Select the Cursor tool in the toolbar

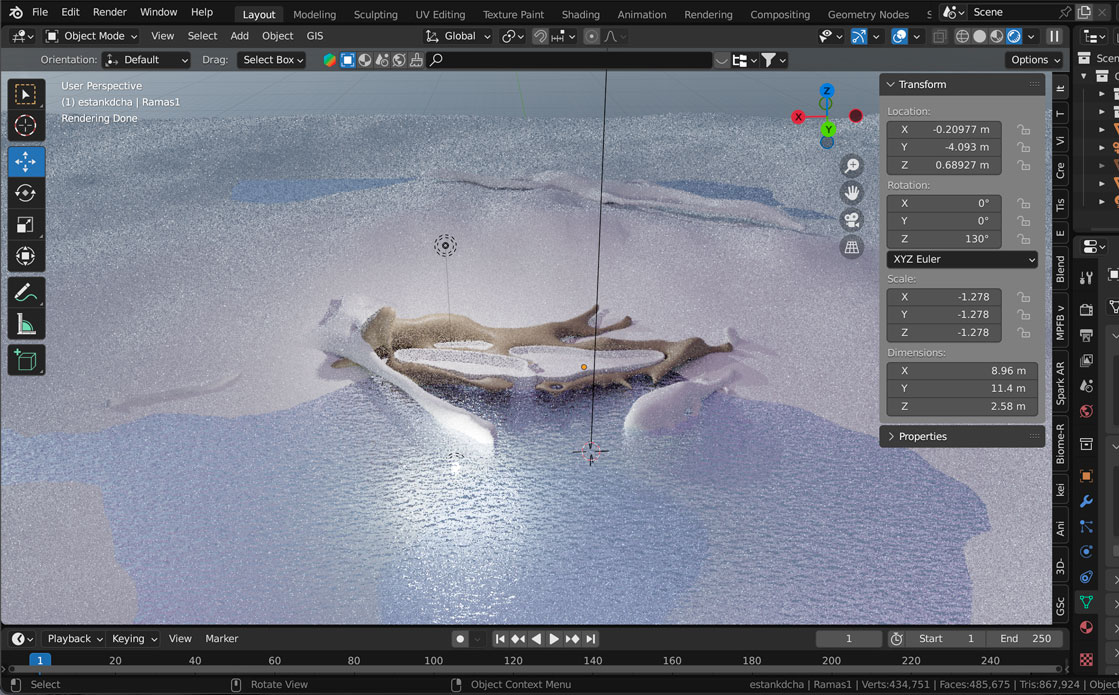26,125
